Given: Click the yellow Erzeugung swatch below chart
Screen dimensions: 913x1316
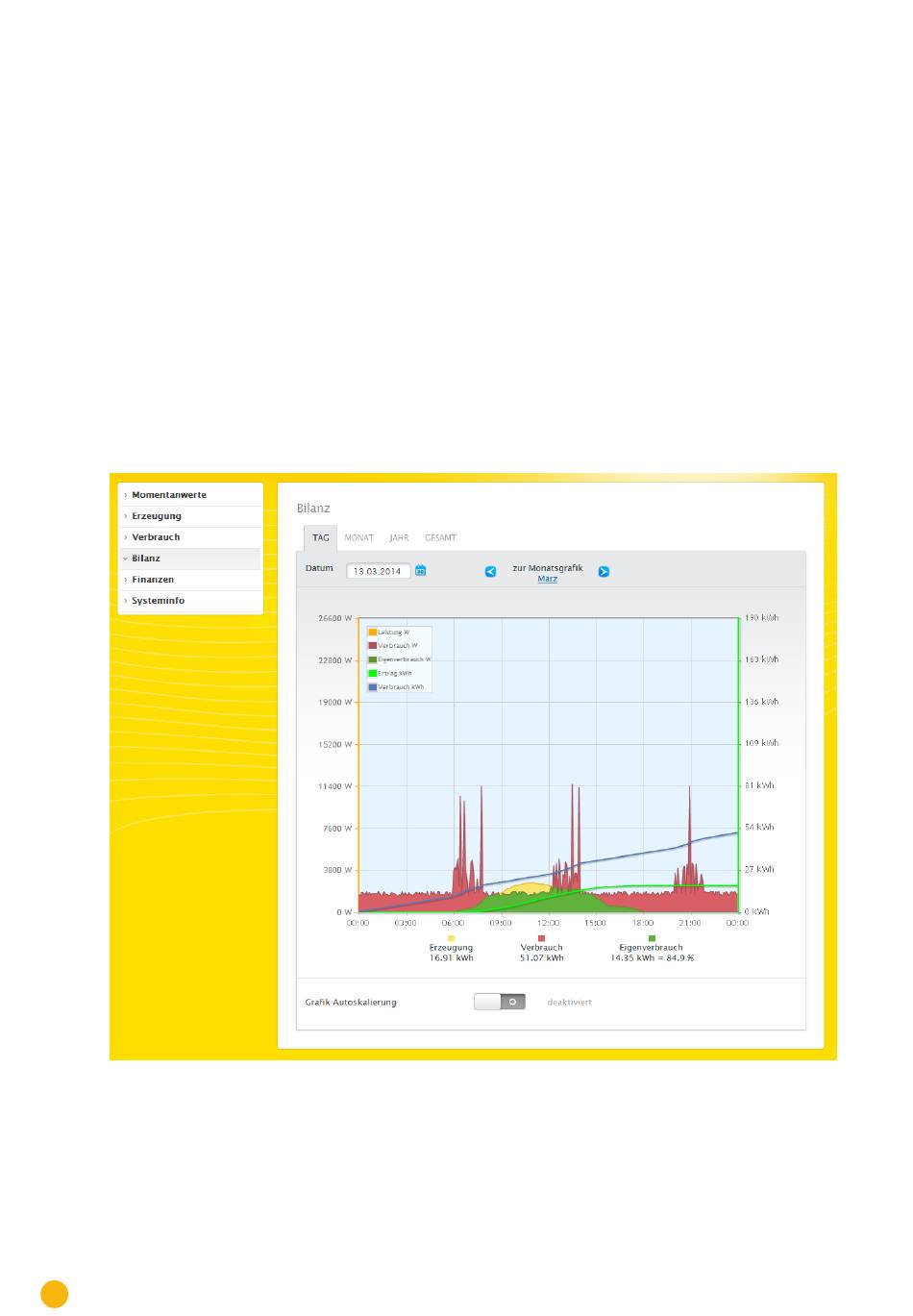Looking at the screenshot, I should (451, 938).
